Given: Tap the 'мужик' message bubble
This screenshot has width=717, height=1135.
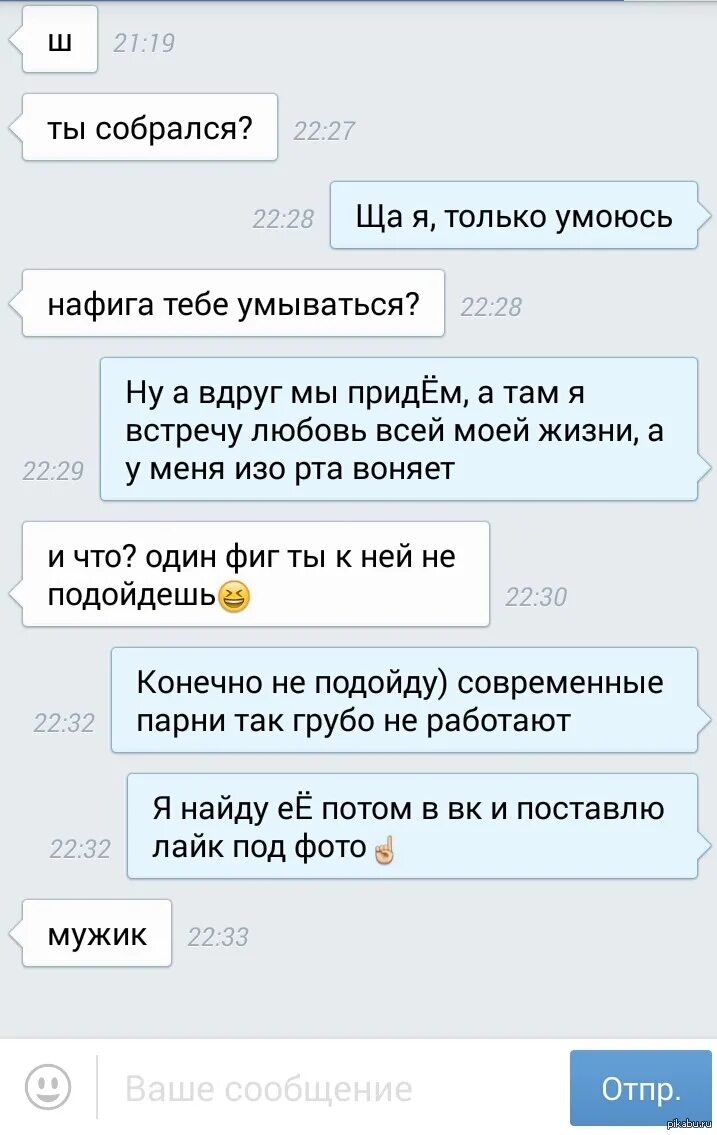Looking at the screenshot, I should tap(97, 933).
